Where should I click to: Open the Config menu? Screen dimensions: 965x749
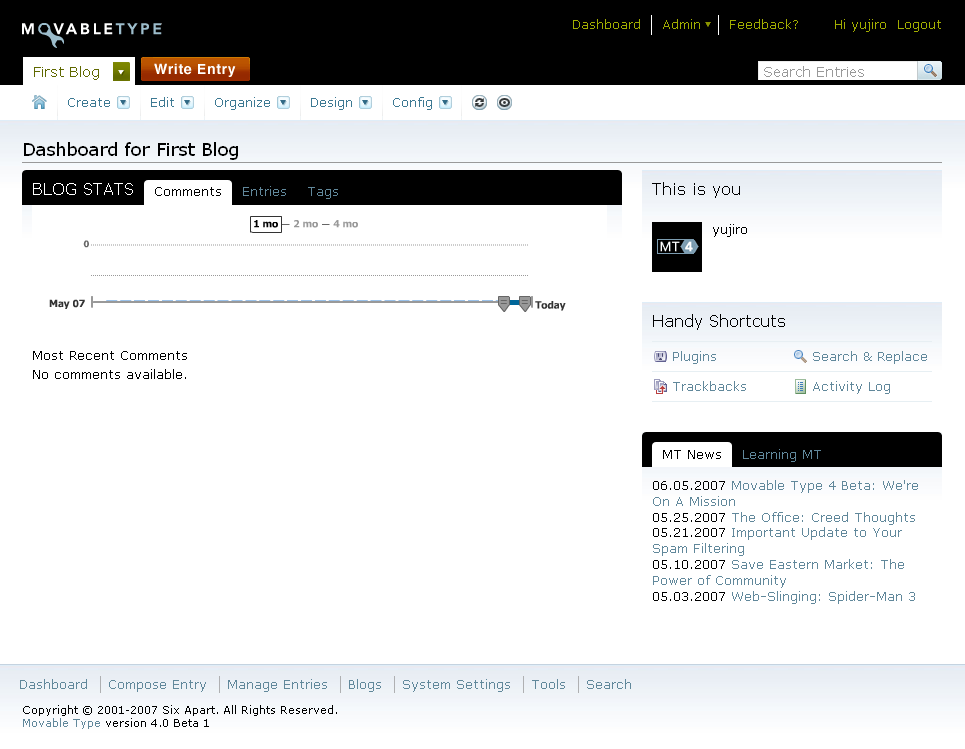412,103
